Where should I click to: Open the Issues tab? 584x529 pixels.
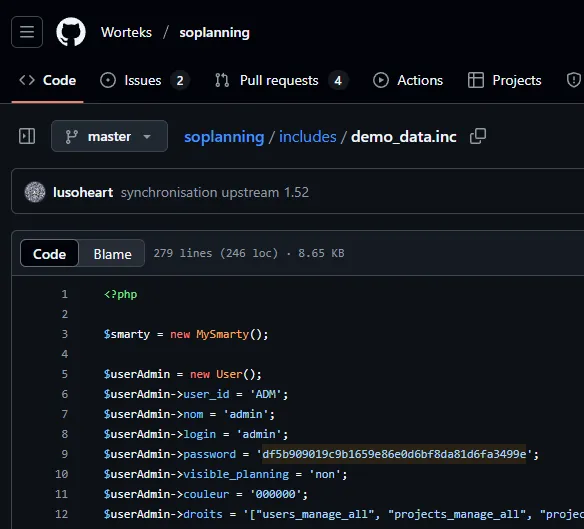(x=145, y=80)
